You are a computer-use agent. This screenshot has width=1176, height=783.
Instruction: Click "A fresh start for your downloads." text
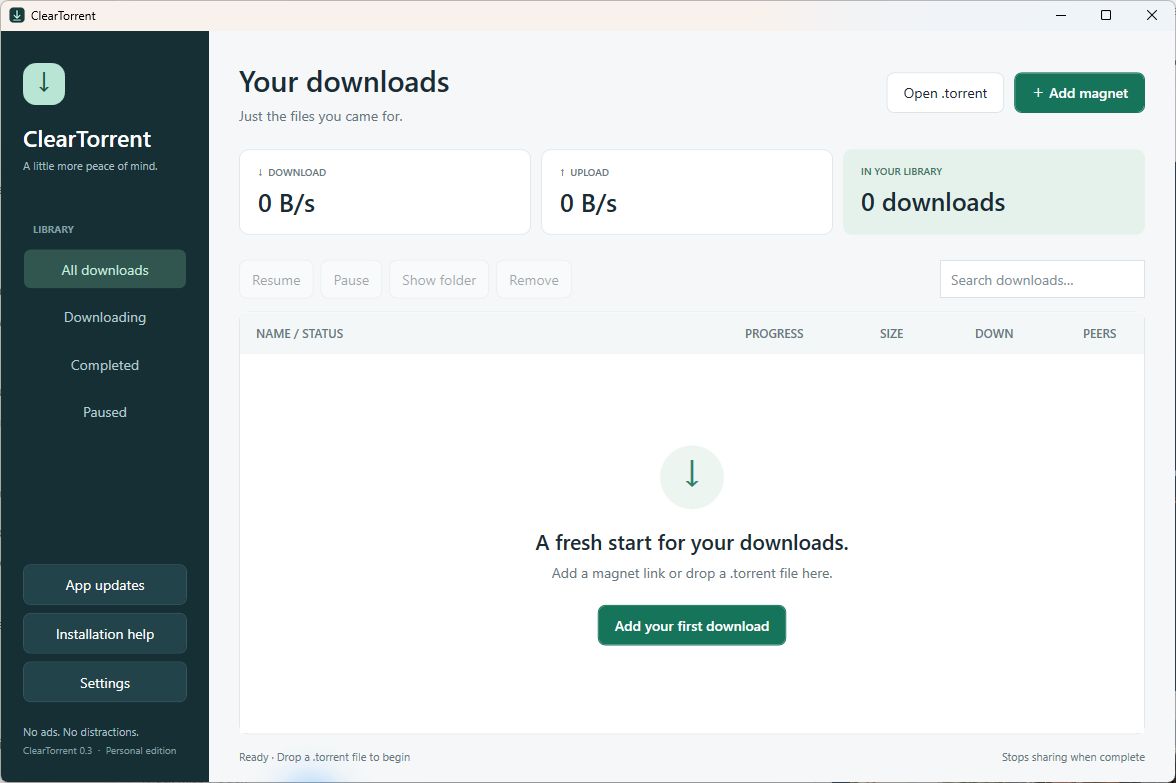692,542
